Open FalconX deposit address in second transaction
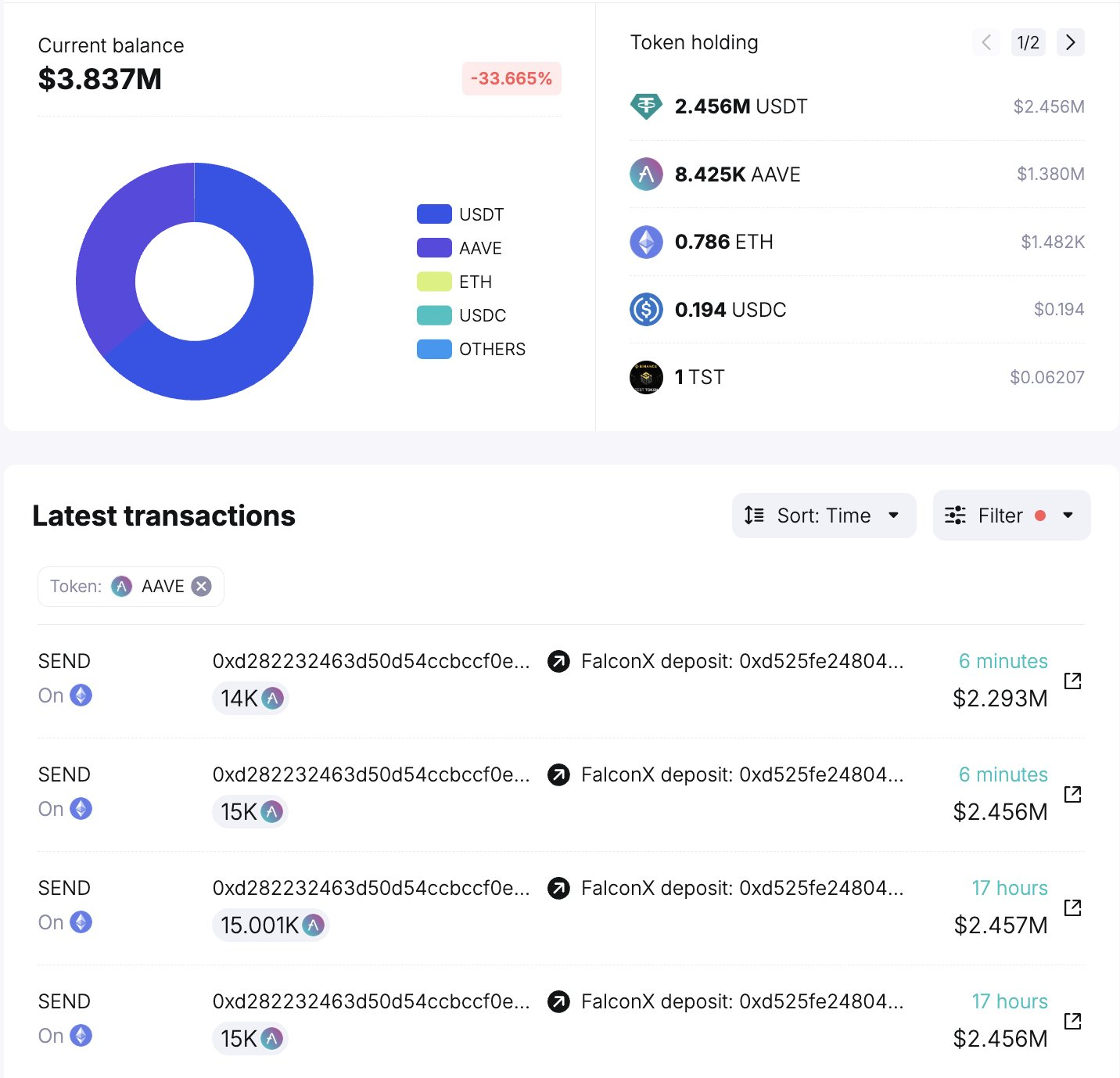This screenshot has width=1120, height=1078. (x=742, y=774)
